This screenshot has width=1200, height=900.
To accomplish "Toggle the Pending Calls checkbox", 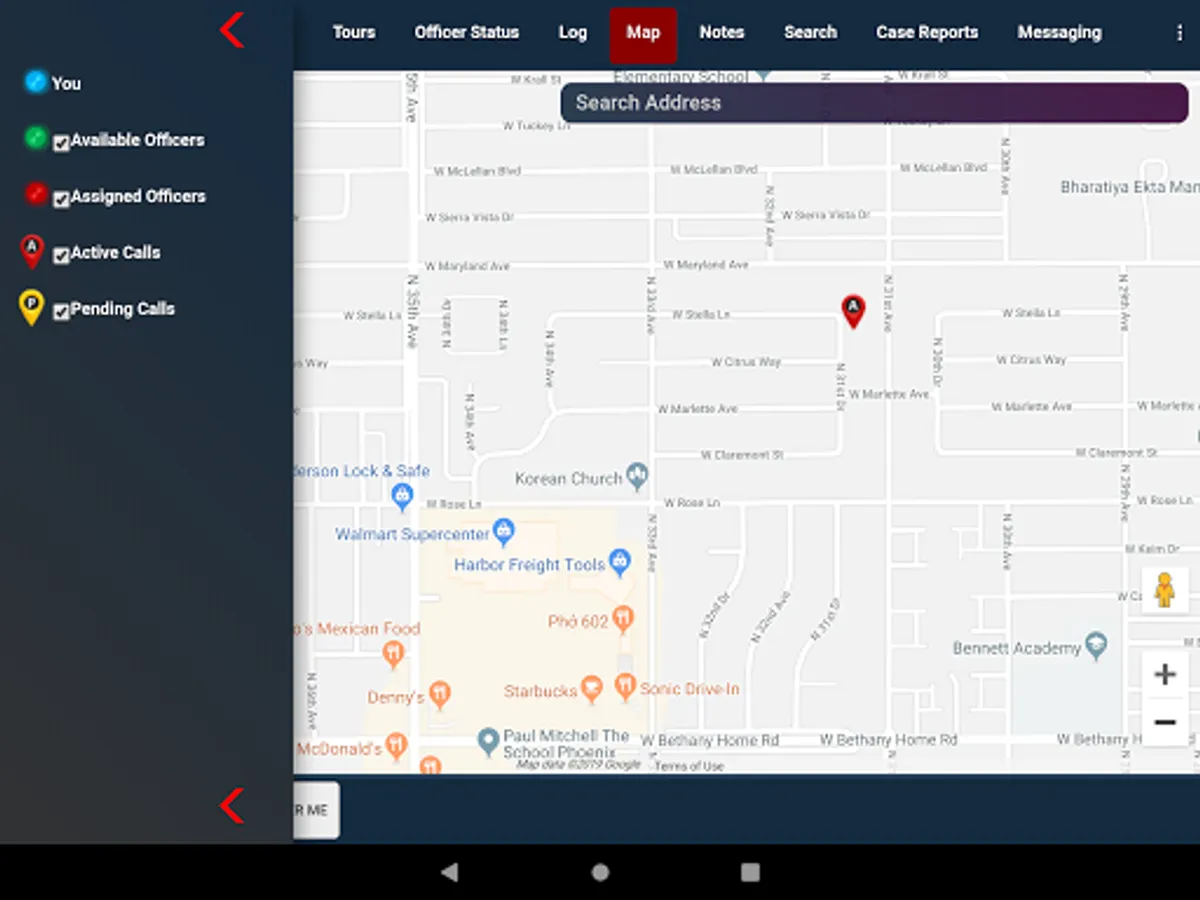I will point(61,312).
